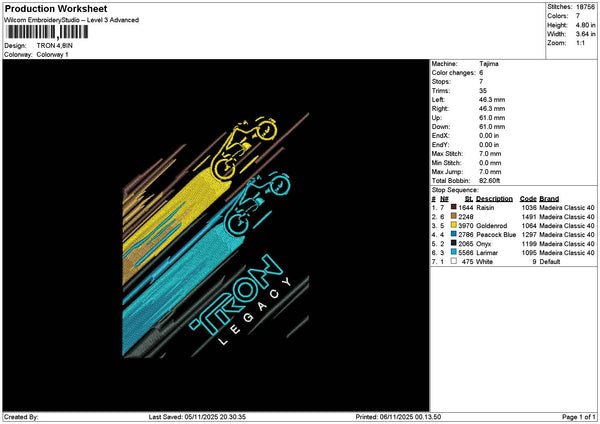Click the Min Stitch value 0.0 mm
This screenshot has width=600, height=424.
click(x=490, y=163)
